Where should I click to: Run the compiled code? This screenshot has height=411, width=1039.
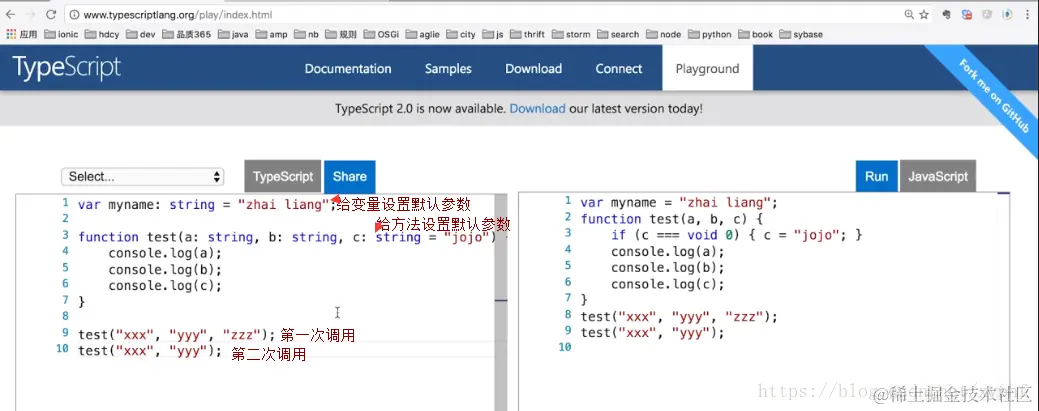click(877, 177)
